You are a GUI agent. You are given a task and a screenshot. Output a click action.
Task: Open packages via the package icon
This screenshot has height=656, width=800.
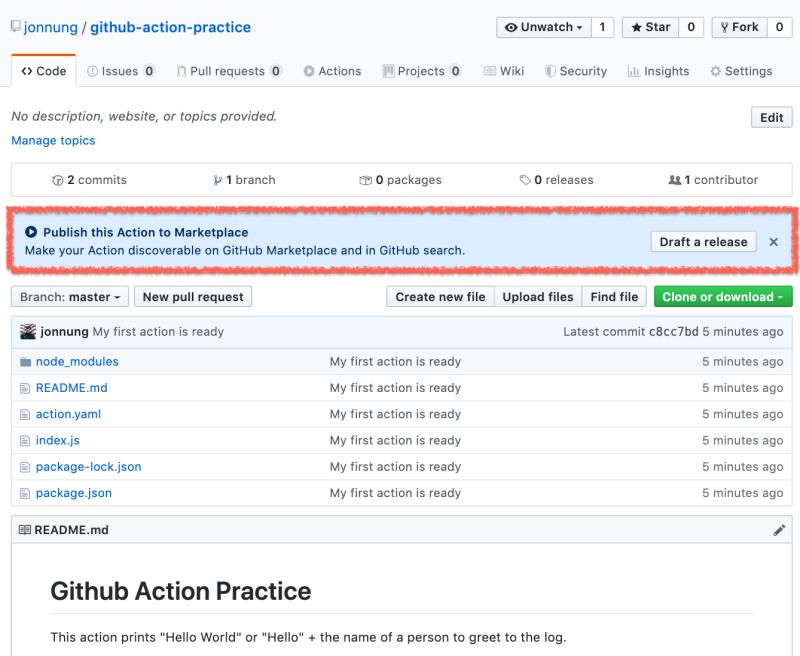point(365,180)
